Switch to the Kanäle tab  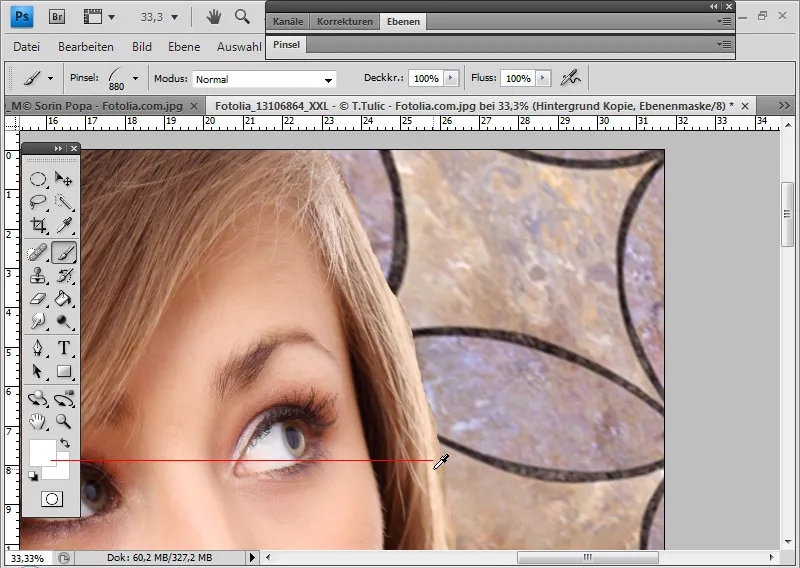288,21
